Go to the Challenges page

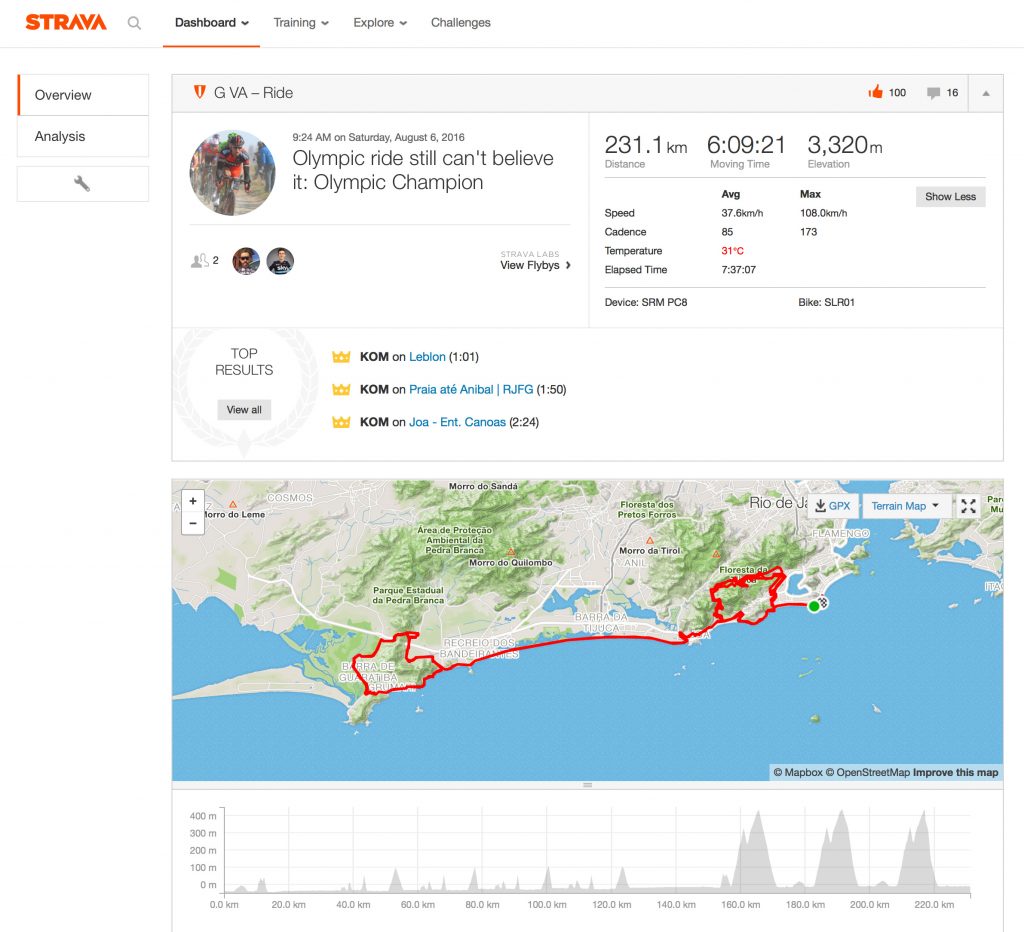(x=461, y=23)
